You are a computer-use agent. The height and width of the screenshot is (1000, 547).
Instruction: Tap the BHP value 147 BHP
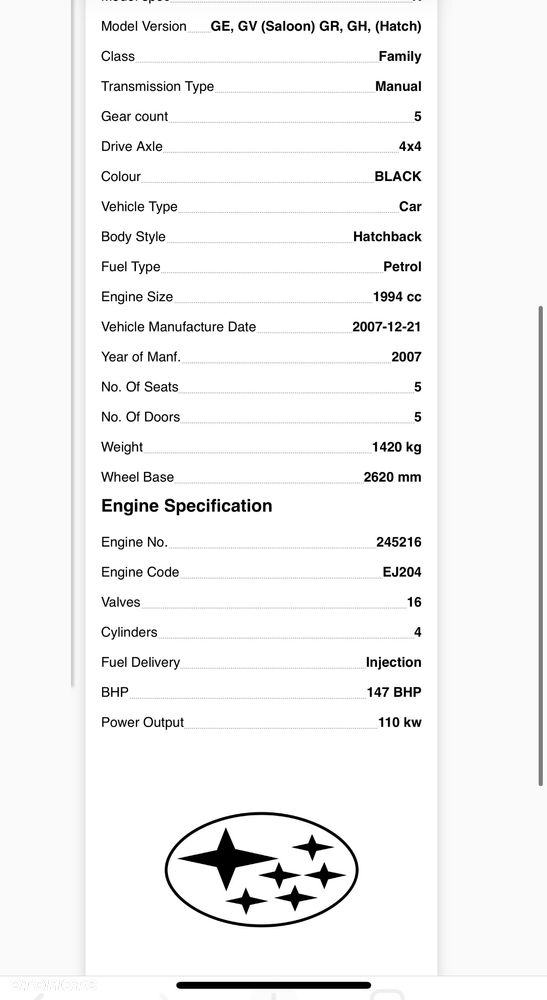(394, 692)
